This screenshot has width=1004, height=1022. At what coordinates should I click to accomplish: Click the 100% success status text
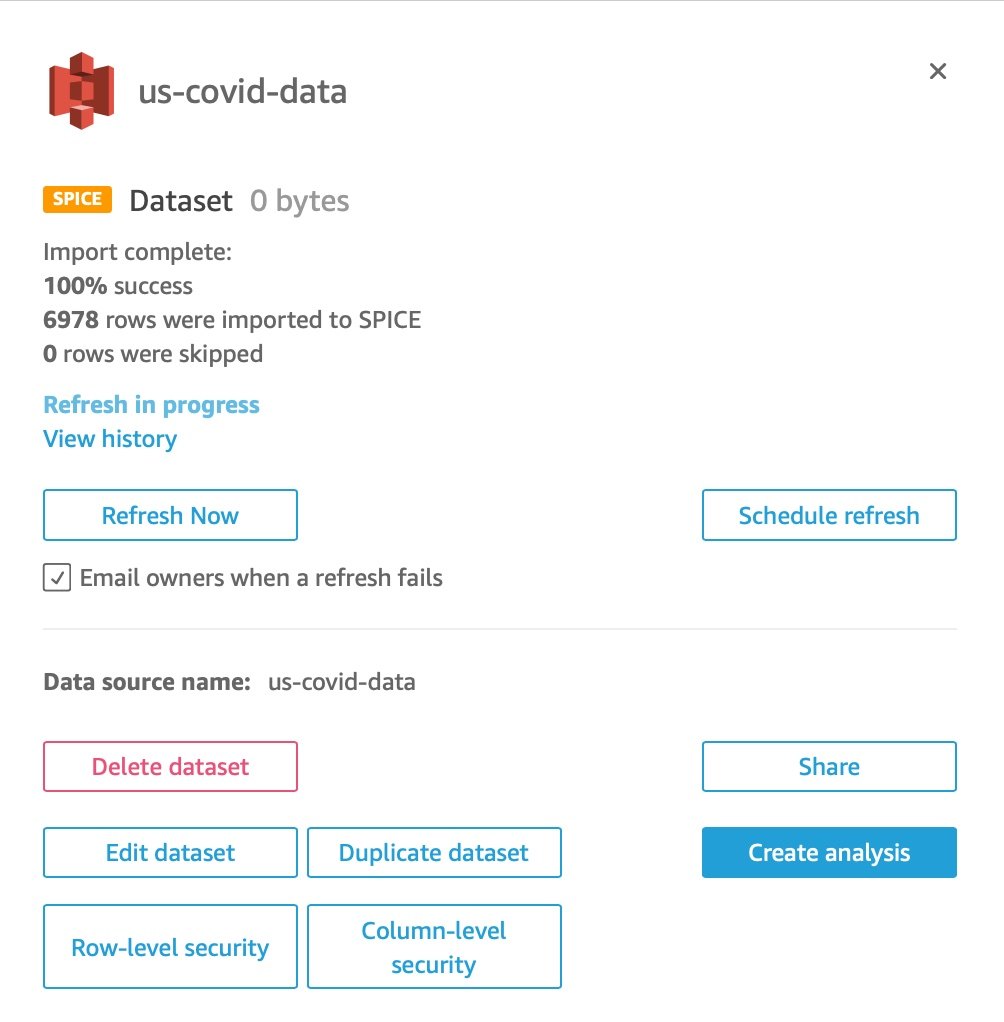pos(118,286)
